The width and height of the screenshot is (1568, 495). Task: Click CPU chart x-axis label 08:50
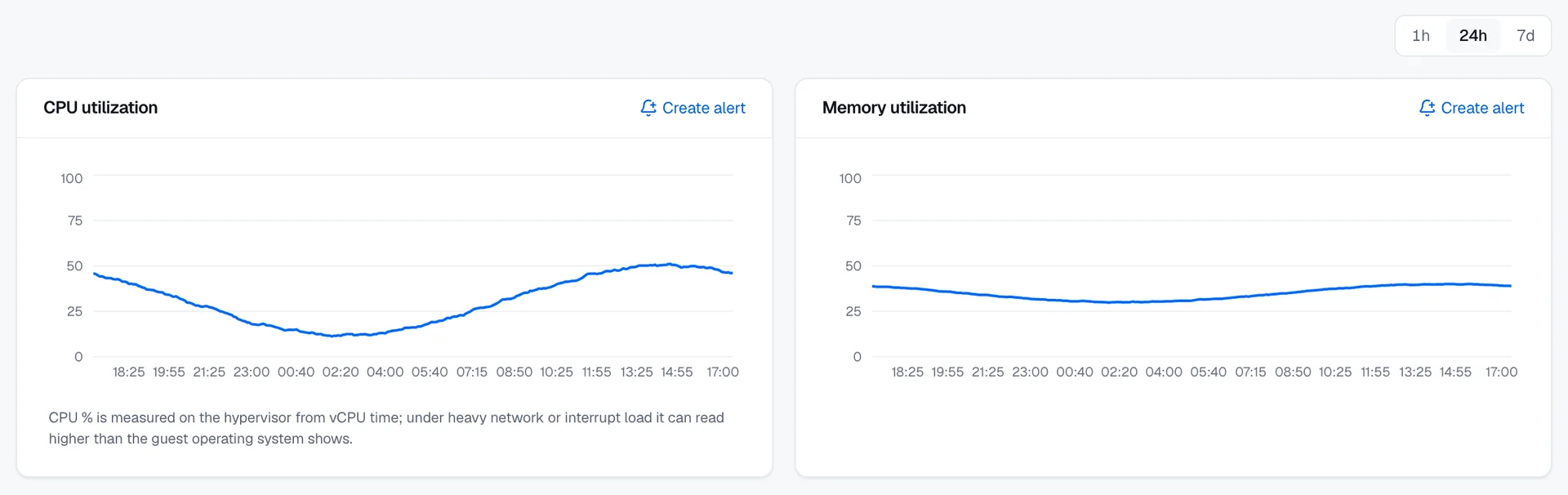point(514,372)
